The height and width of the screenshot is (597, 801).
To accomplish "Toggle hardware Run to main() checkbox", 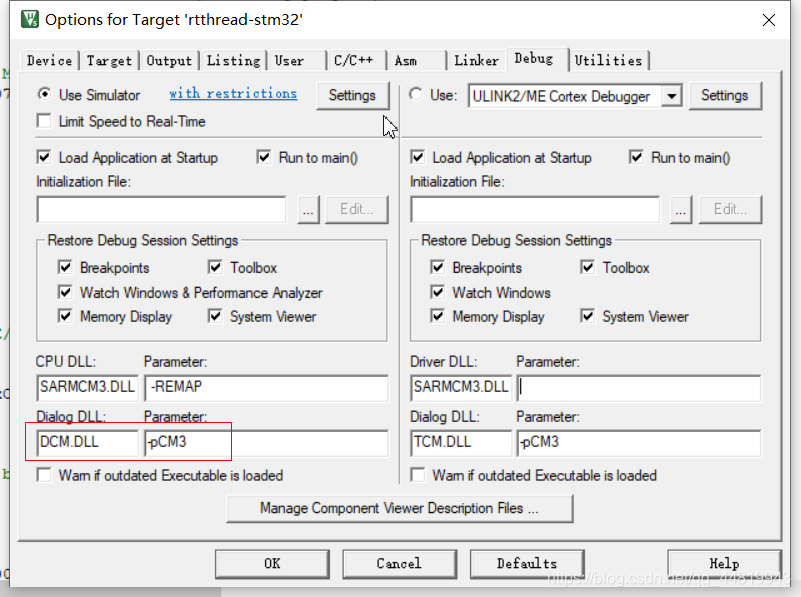I will tap(636, 157).
